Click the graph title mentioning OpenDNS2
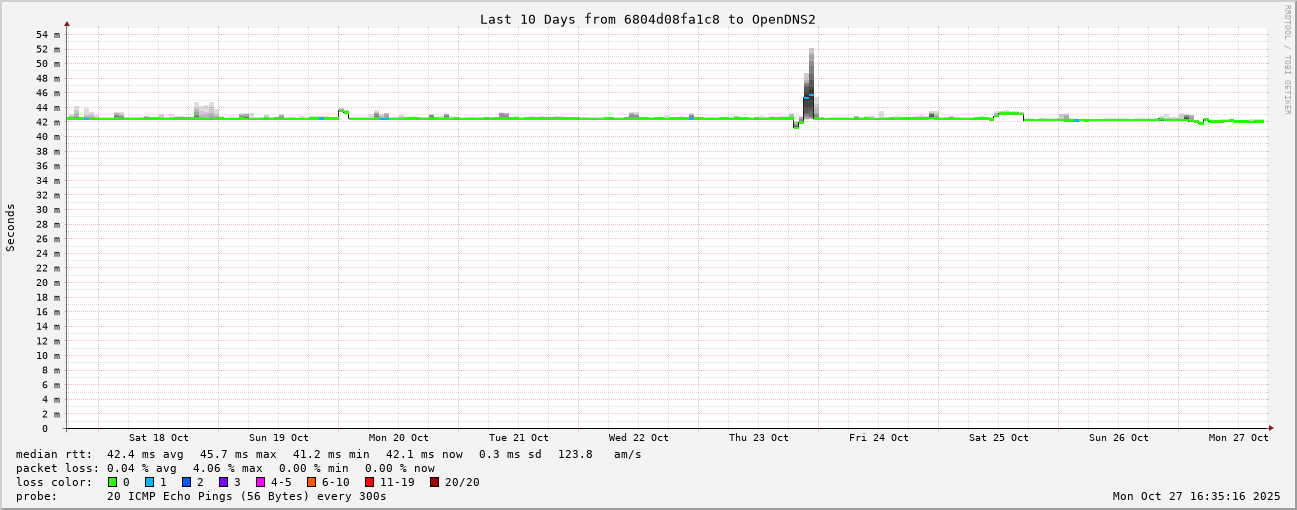The height and width of the screenshot is (510, 1297). (x=647, y=19)
